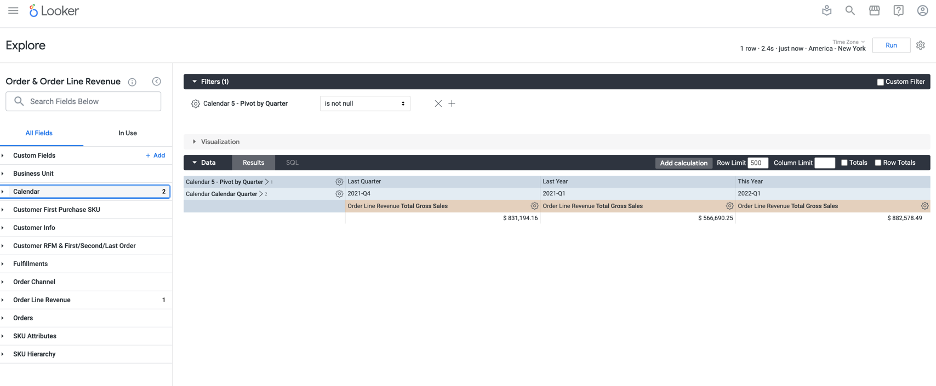This screenshot has width=936, height=386.
Task: Open gear of Calendar Calendar Quarter header
Action: coord(339,194)
